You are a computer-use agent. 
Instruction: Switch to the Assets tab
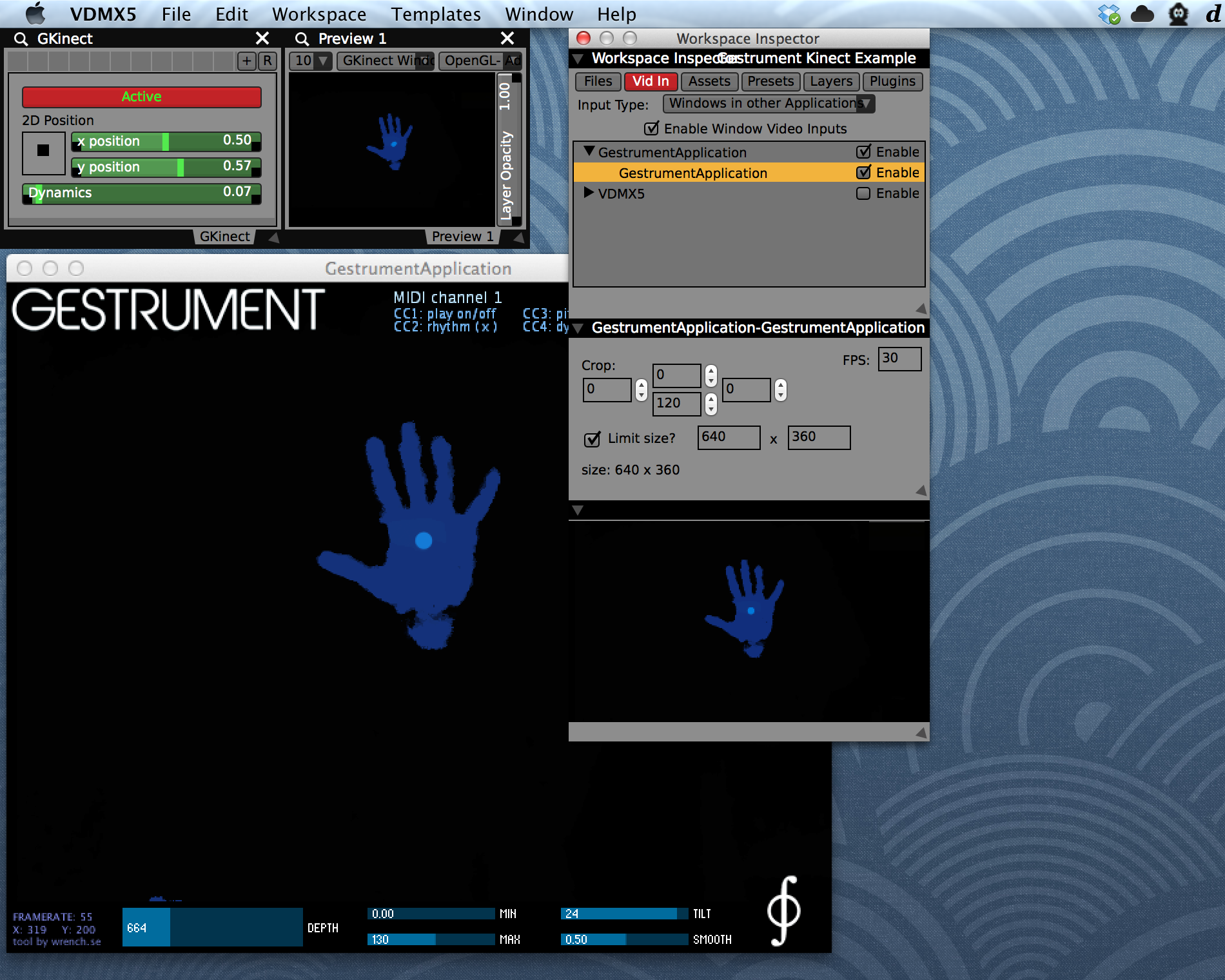[x=709, y=81]
